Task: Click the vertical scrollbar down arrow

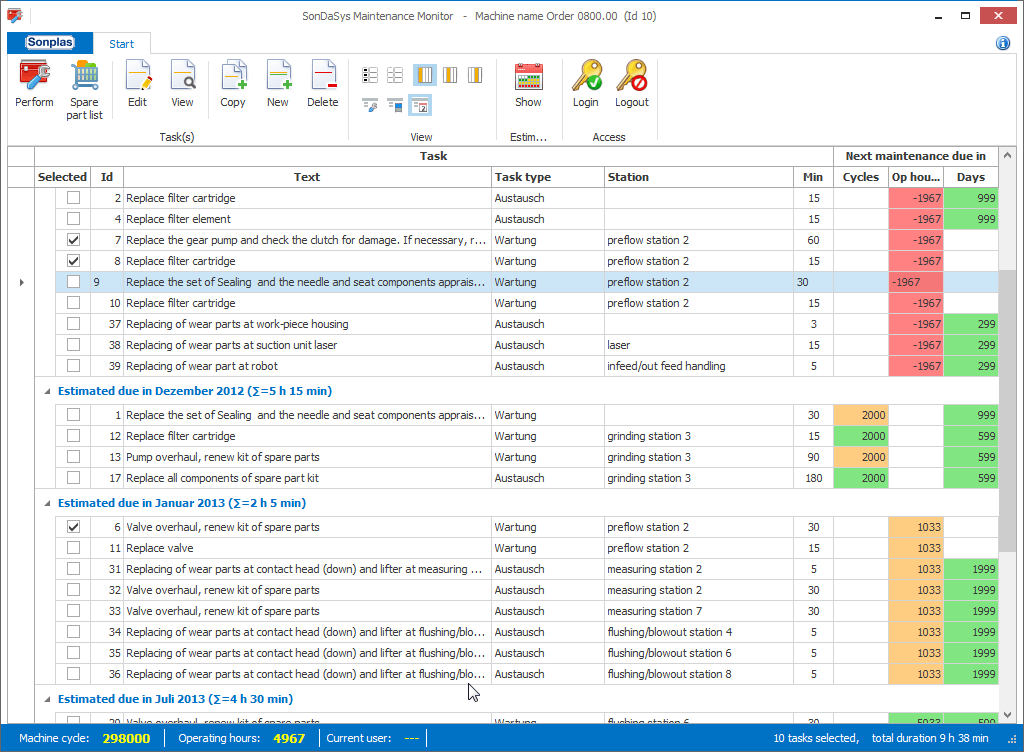Action: [1007, 716]
